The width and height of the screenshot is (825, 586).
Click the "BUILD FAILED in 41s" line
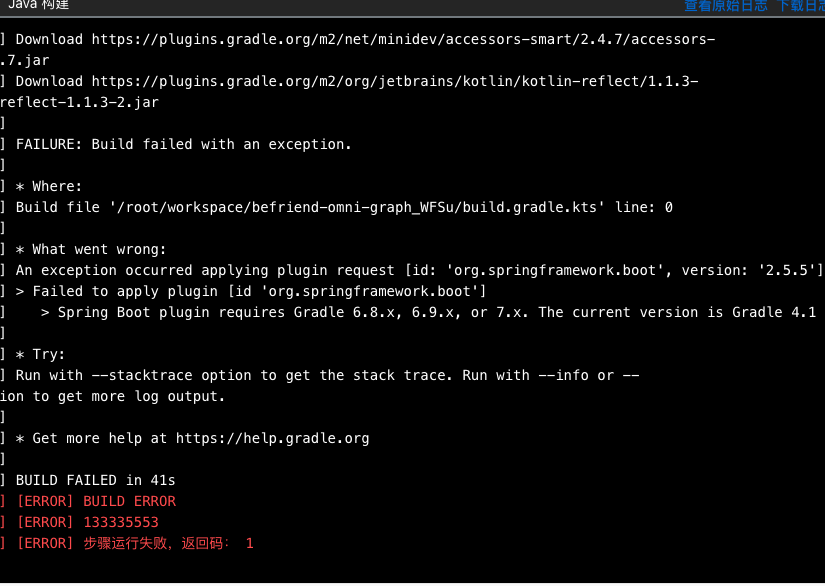tap(96, 480)
